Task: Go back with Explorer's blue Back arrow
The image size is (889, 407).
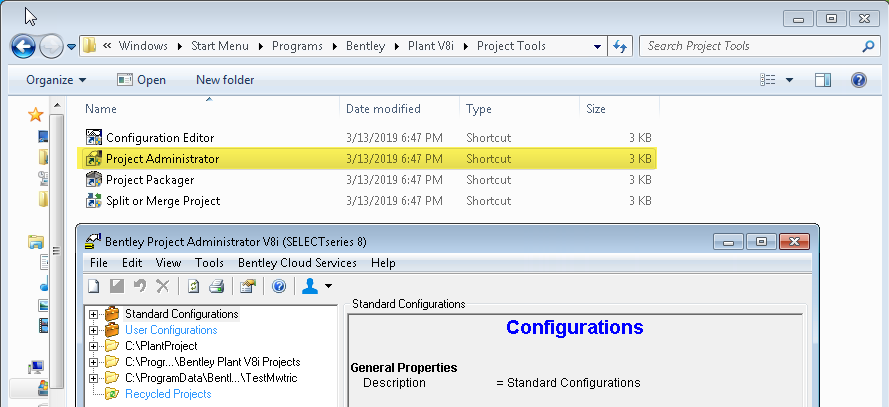Action: click(x=23, y=46)
